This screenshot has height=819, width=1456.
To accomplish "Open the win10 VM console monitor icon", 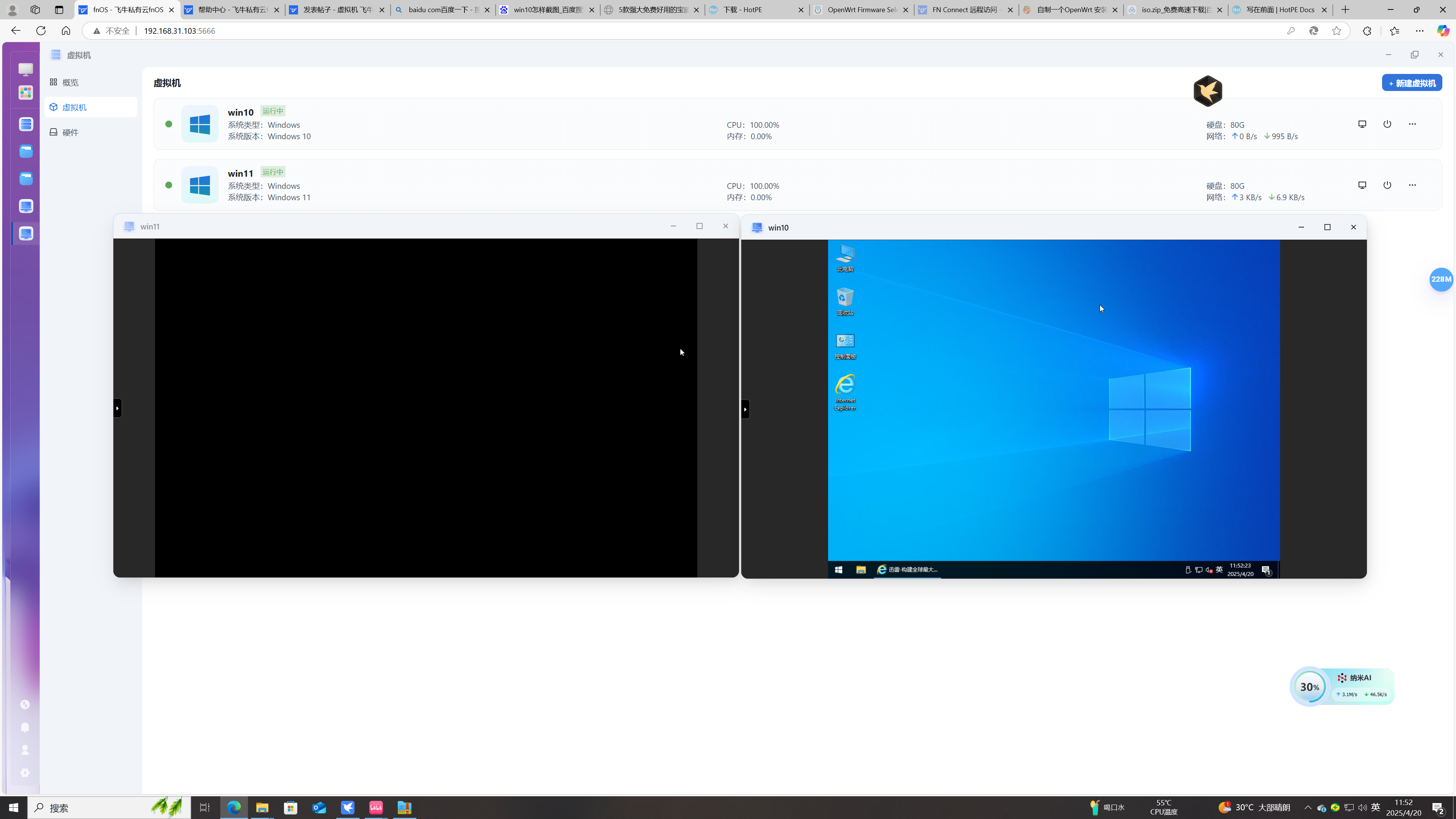I will pyautogui.click(x=1362, y=124).
